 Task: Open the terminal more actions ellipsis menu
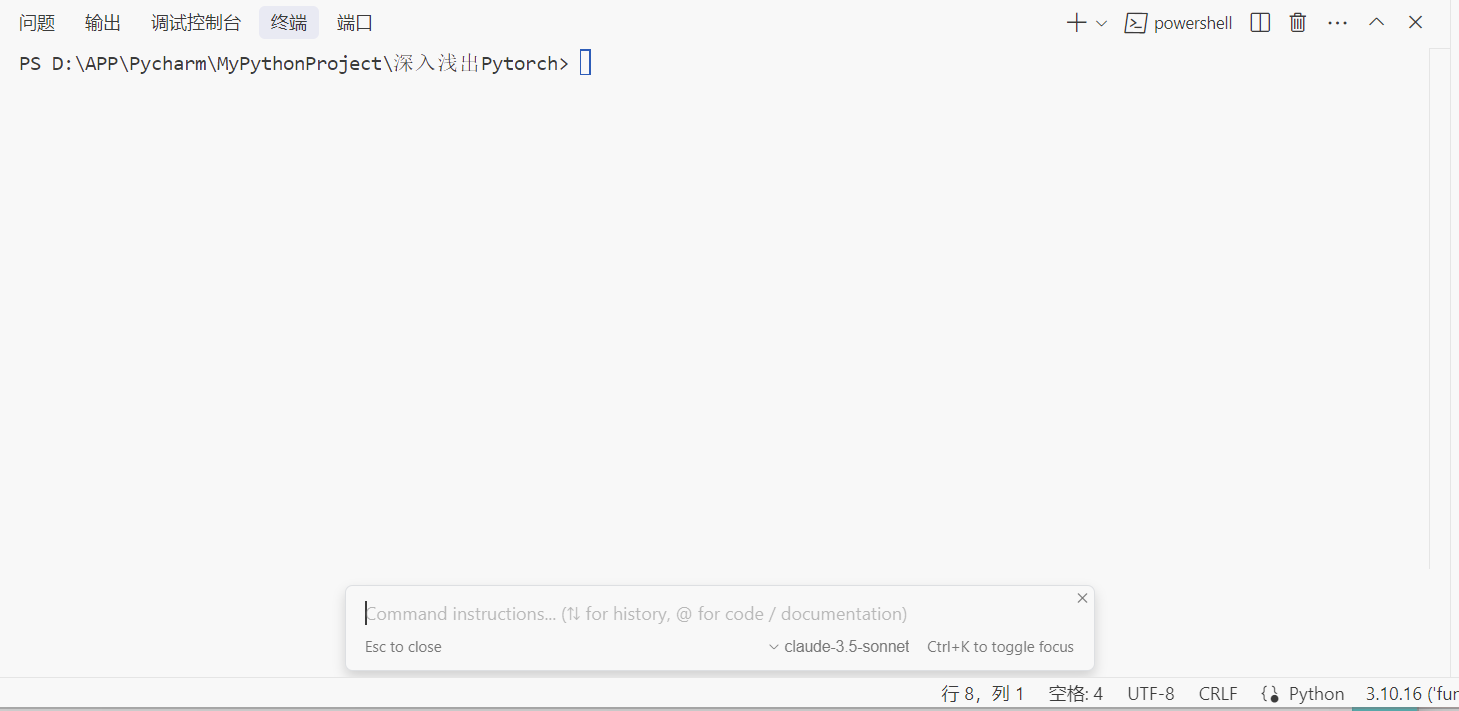tap(1337, 23)
